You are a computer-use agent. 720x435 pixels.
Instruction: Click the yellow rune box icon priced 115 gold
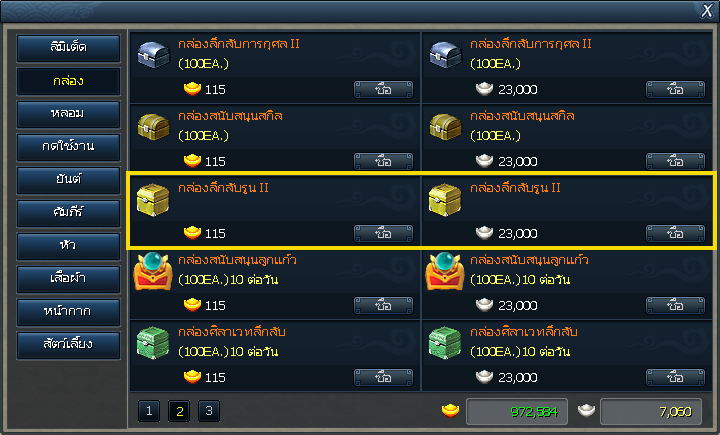[153, 199]
